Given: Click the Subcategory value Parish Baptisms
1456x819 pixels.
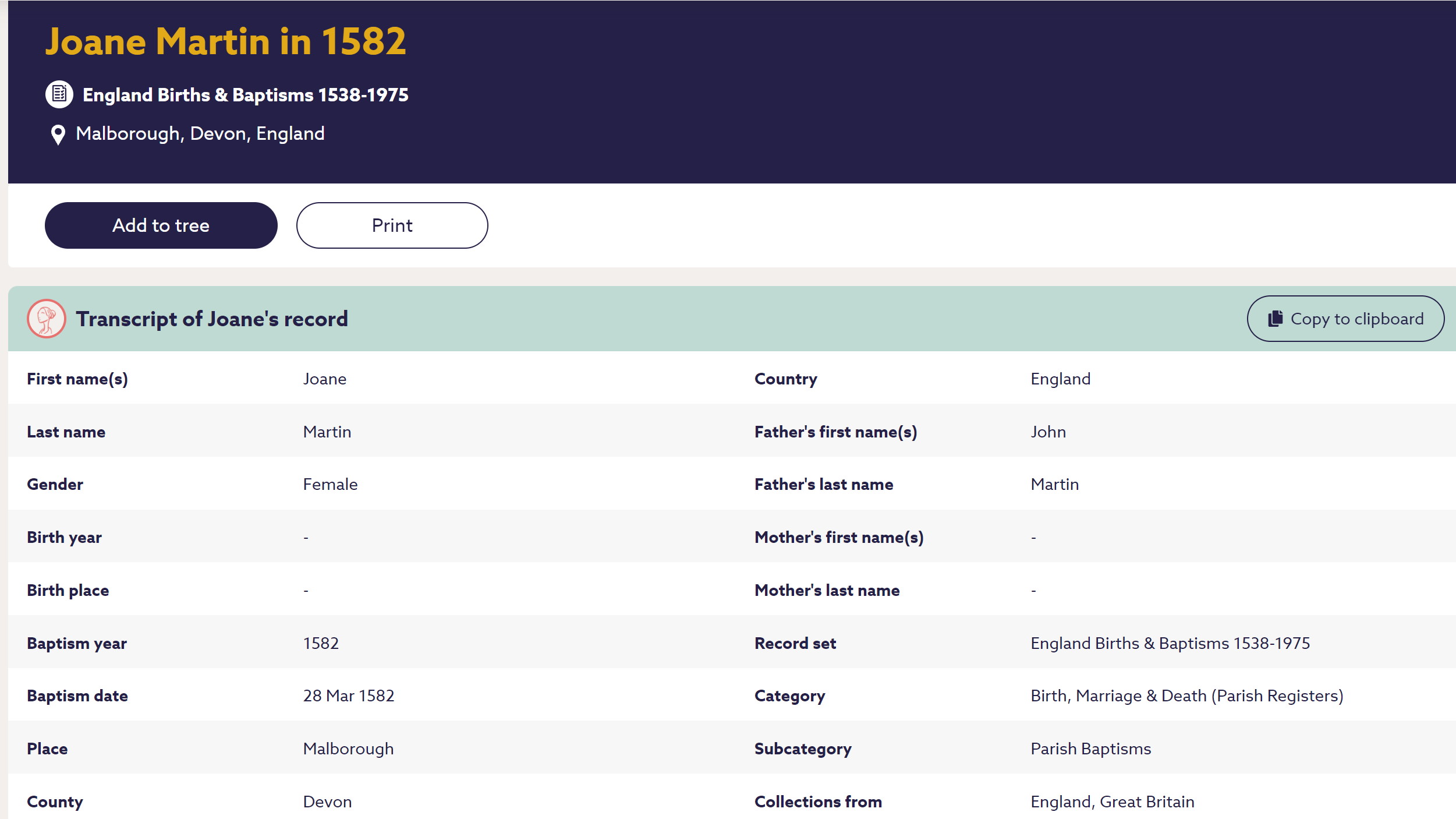Looking at the screenshot, I should tap(1090, 749).
